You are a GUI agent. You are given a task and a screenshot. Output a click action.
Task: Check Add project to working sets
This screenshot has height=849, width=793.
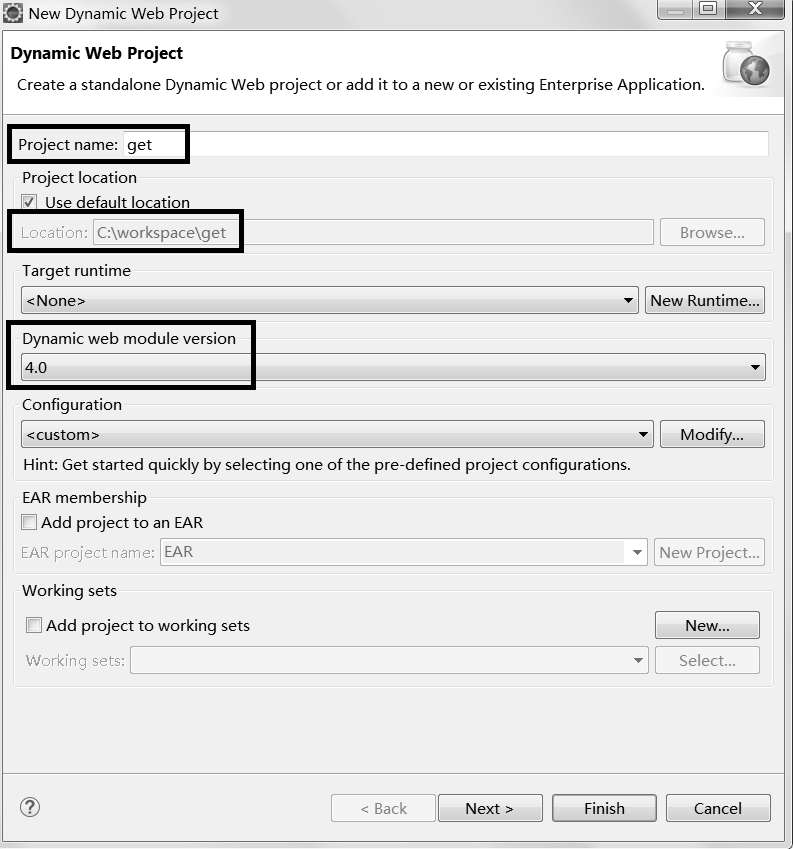[34, 625]
